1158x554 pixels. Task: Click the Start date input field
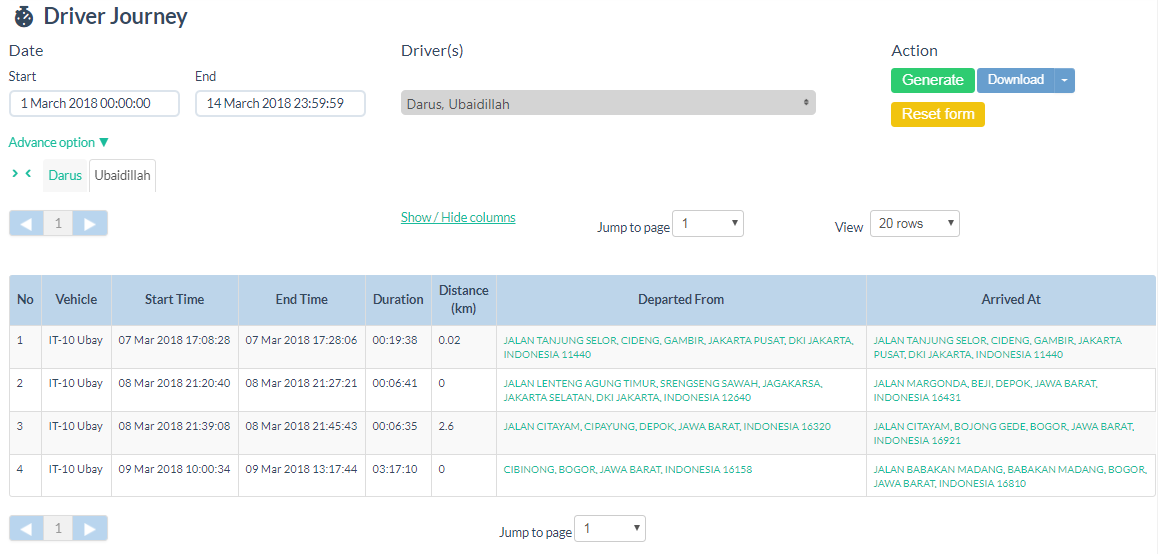coord(94,103)
